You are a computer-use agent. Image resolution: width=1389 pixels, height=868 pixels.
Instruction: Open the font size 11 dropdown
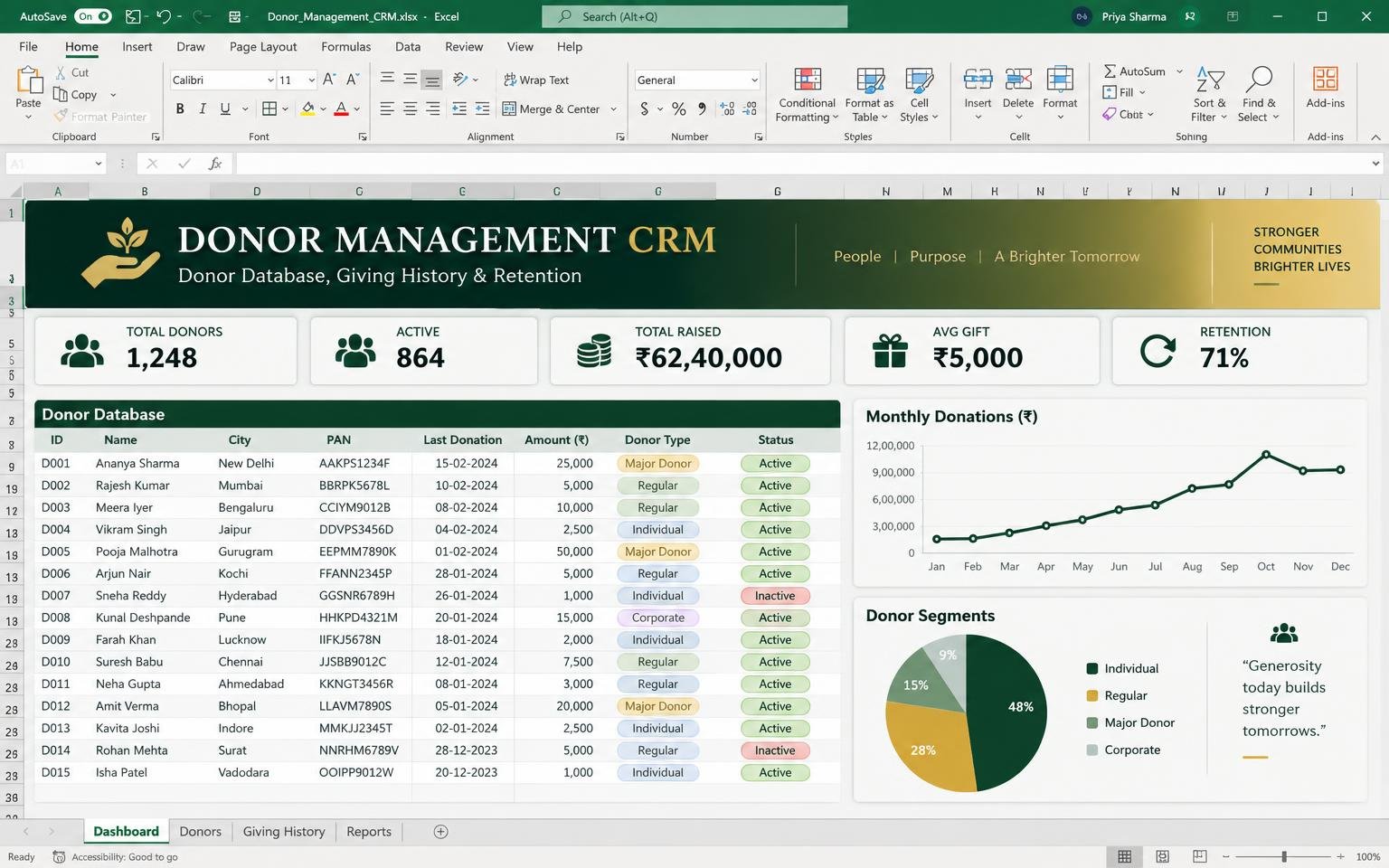[x=311, y=80]
